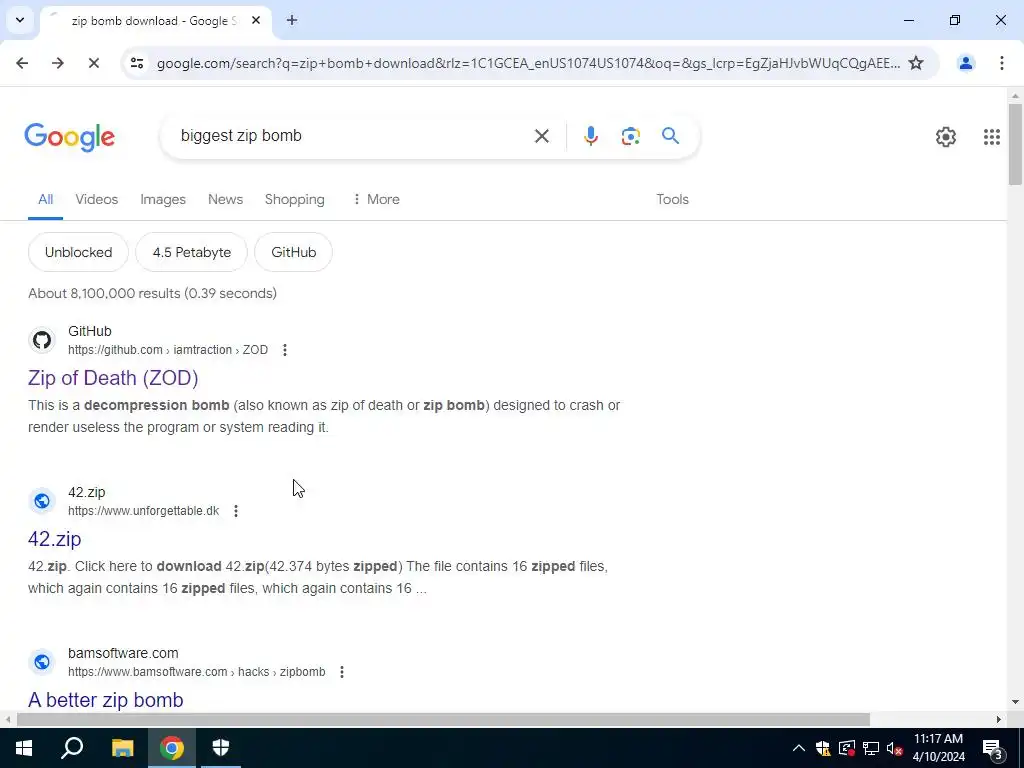
Task: Go back to the previous page
Action: 22,63
